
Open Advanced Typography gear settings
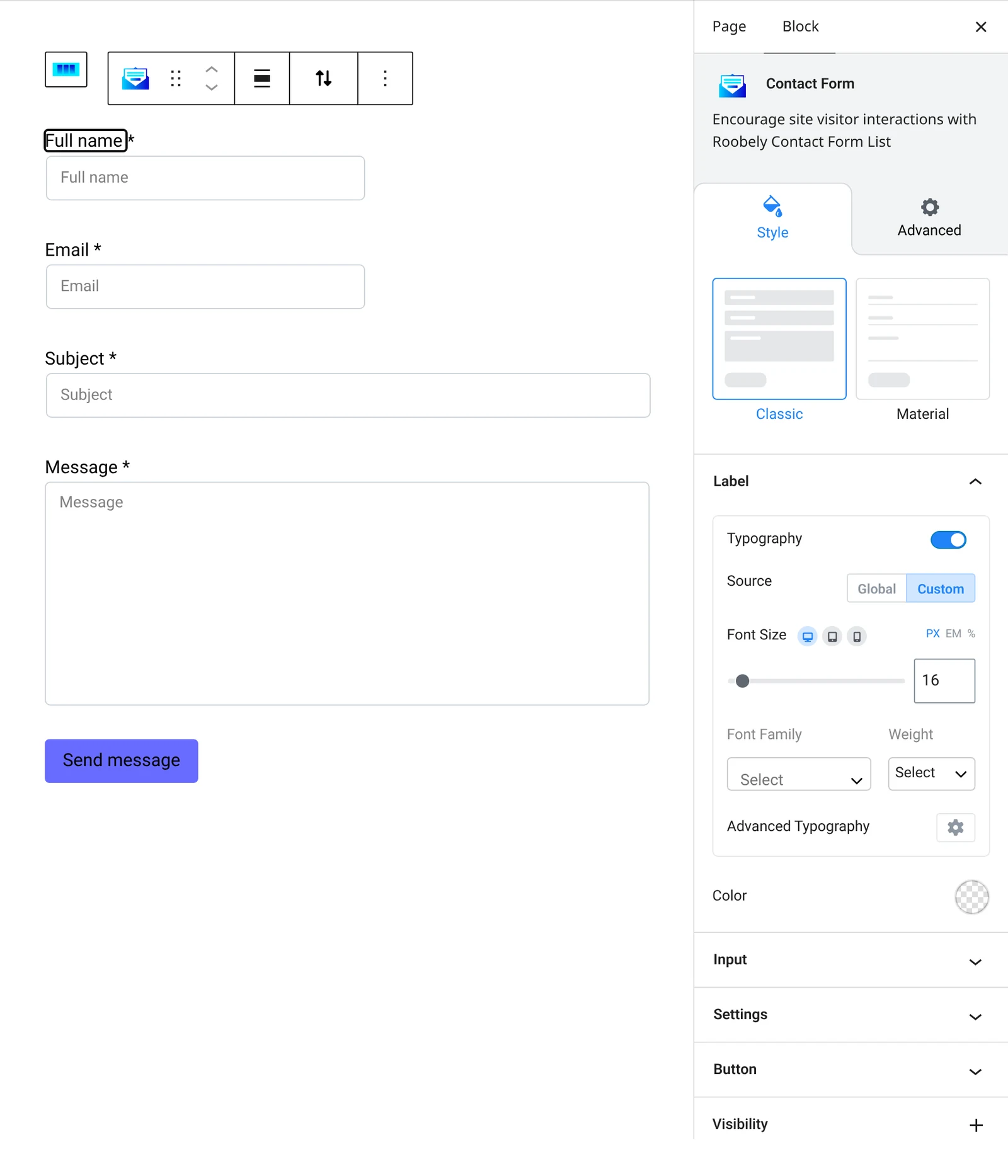pos(956,827)
